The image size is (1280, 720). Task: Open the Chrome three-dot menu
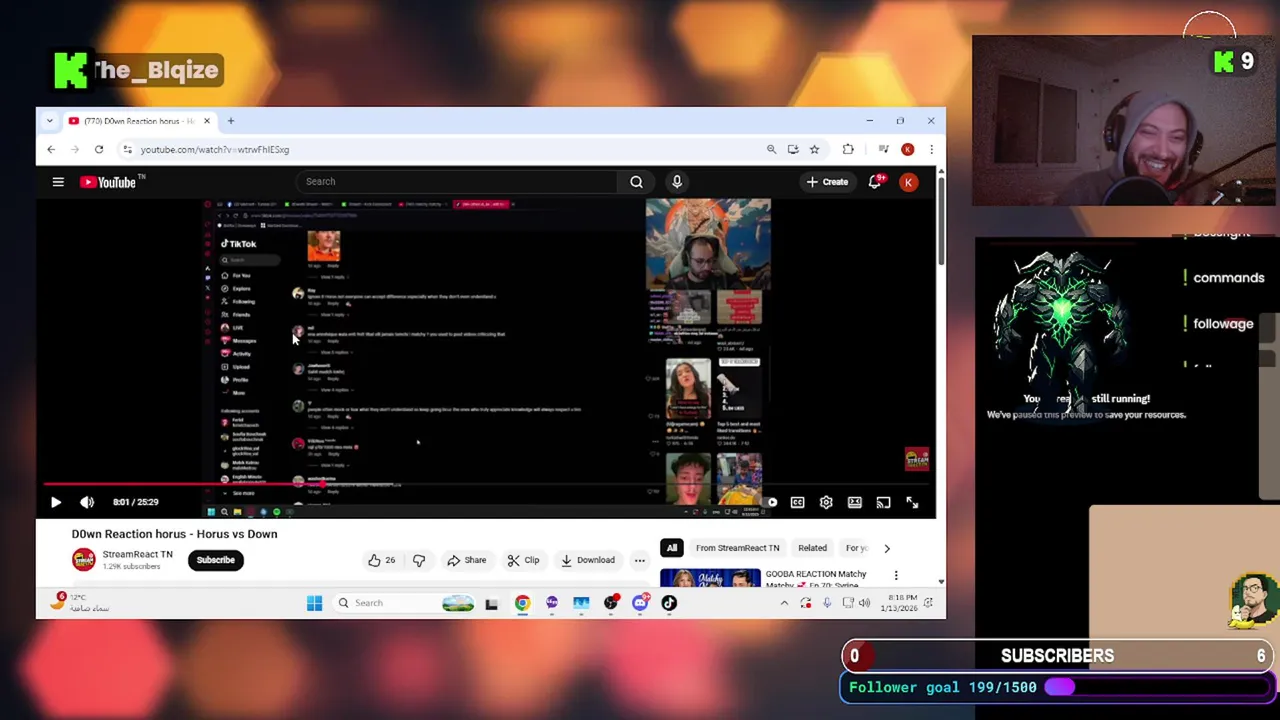point(931,150)
